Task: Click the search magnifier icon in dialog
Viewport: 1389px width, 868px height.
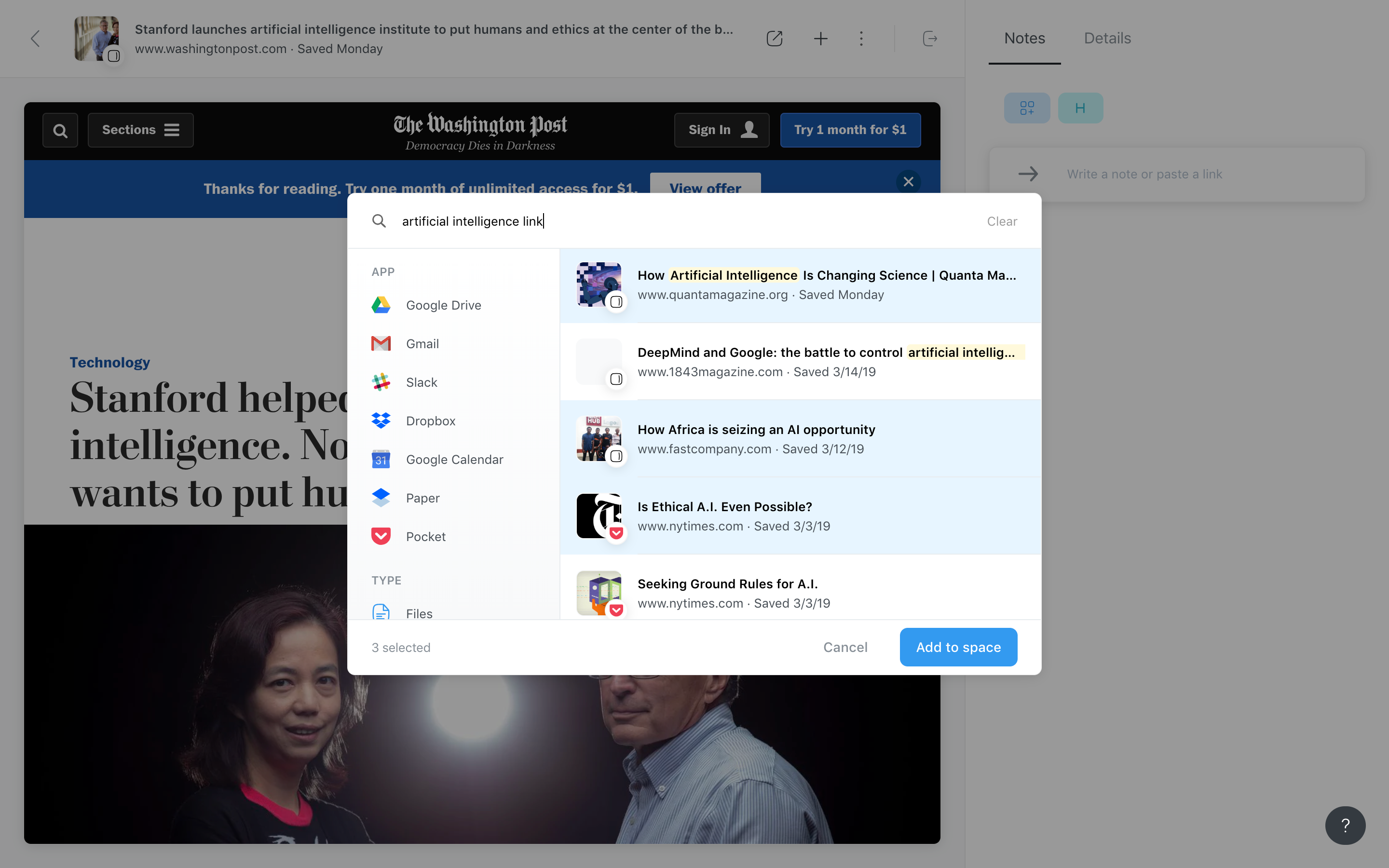Action: coord(379,221)
